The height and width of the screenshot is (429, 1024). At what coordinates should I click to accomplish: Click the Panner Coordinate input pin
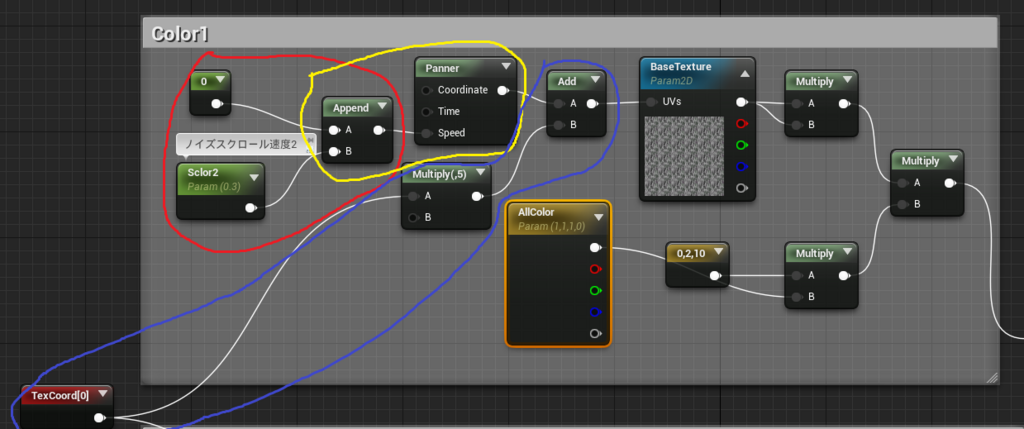pyautogui.click(x=426, y=90)
